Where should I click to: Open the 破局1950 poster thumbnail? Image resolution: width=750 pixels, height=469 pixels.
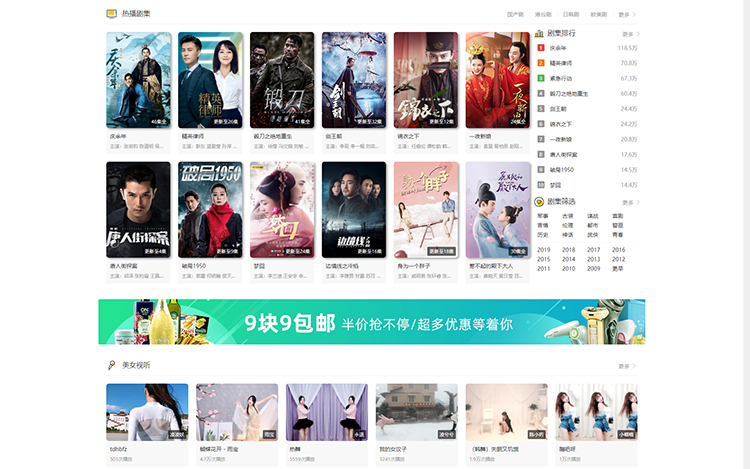tap(210, 209)
